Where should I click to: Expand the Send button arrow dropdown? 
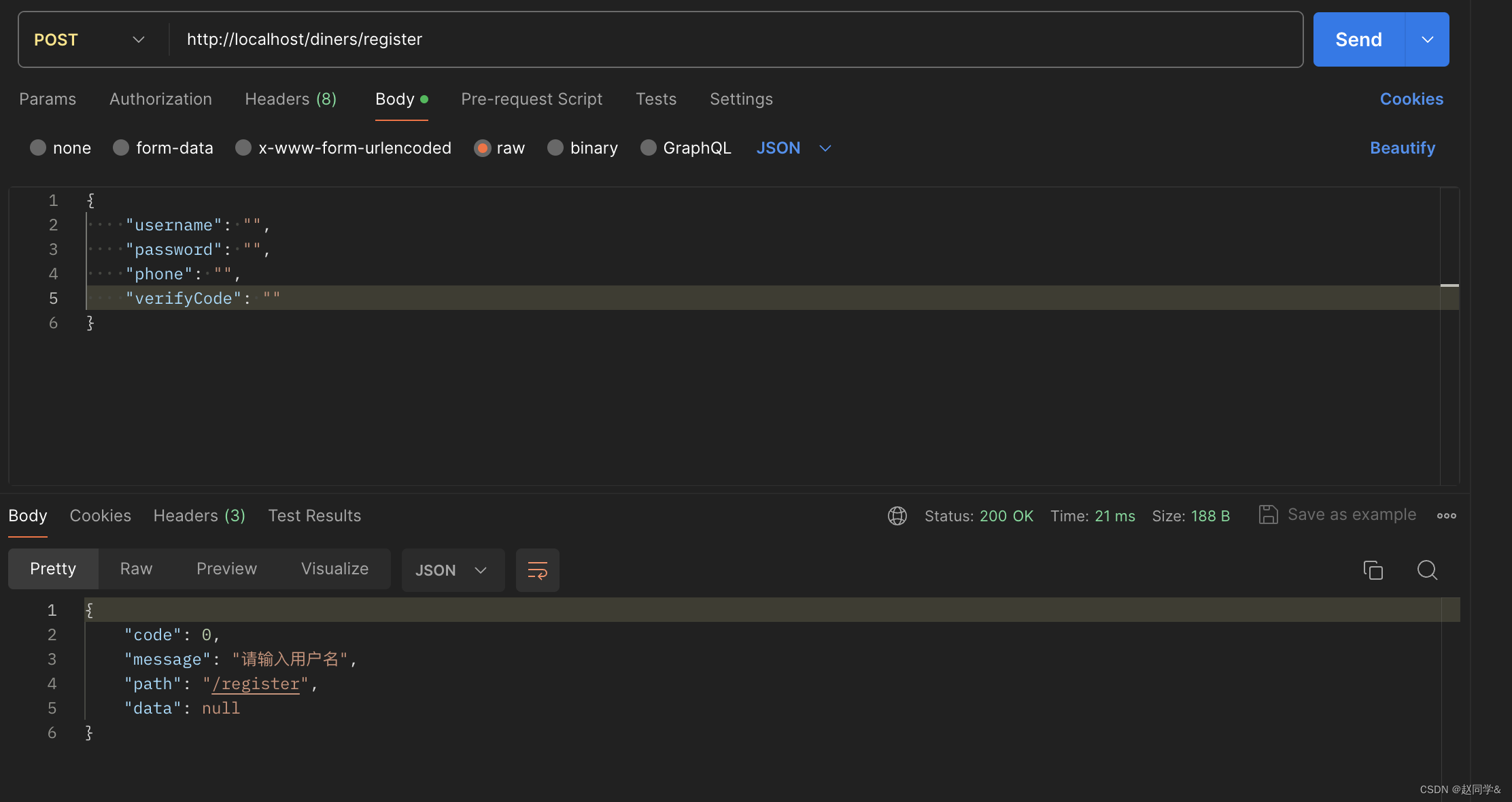(x=1427, y=39)
